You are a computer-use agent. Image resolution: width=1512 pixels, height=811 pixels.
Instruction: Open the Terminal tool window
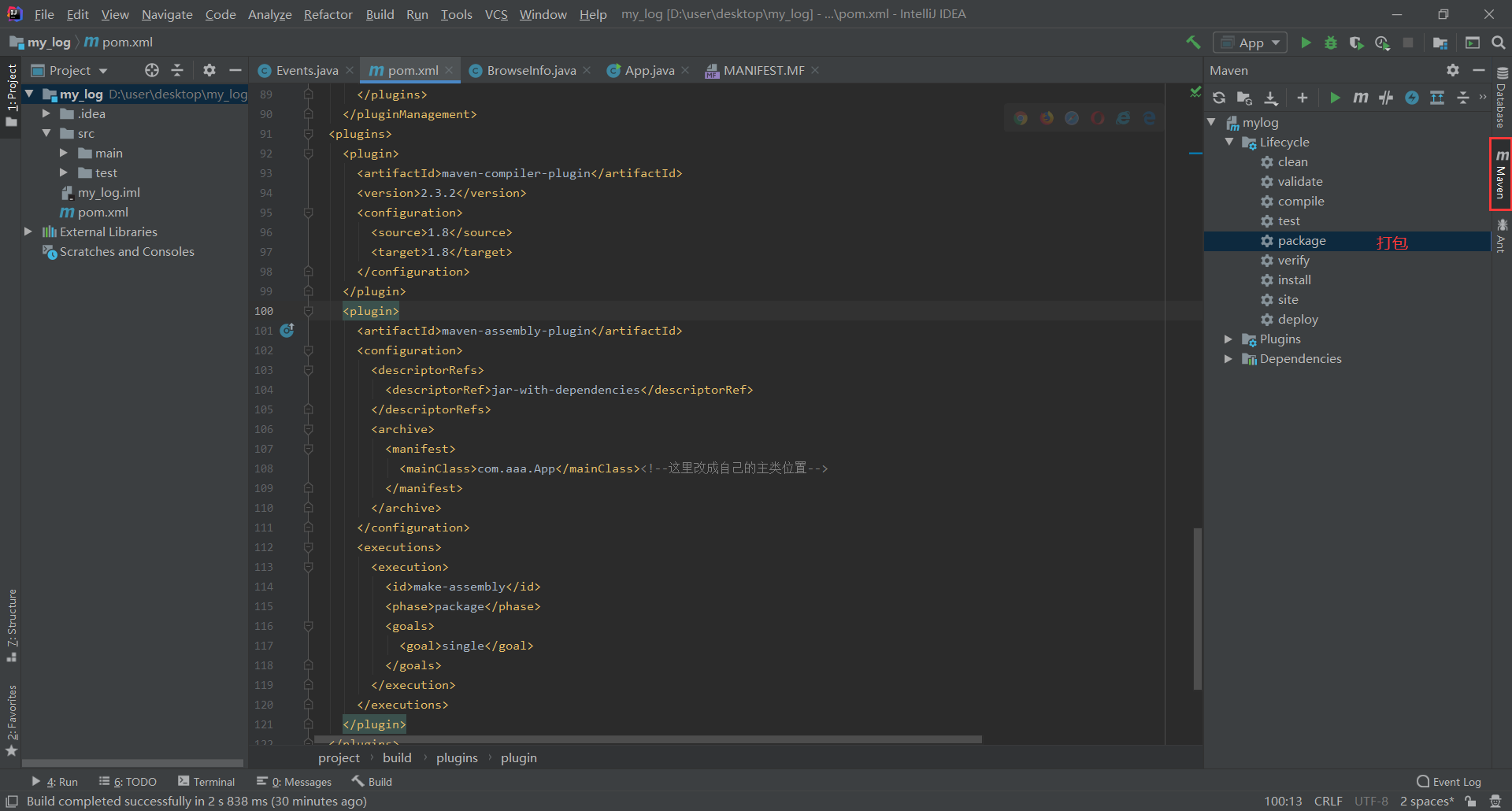206,782
